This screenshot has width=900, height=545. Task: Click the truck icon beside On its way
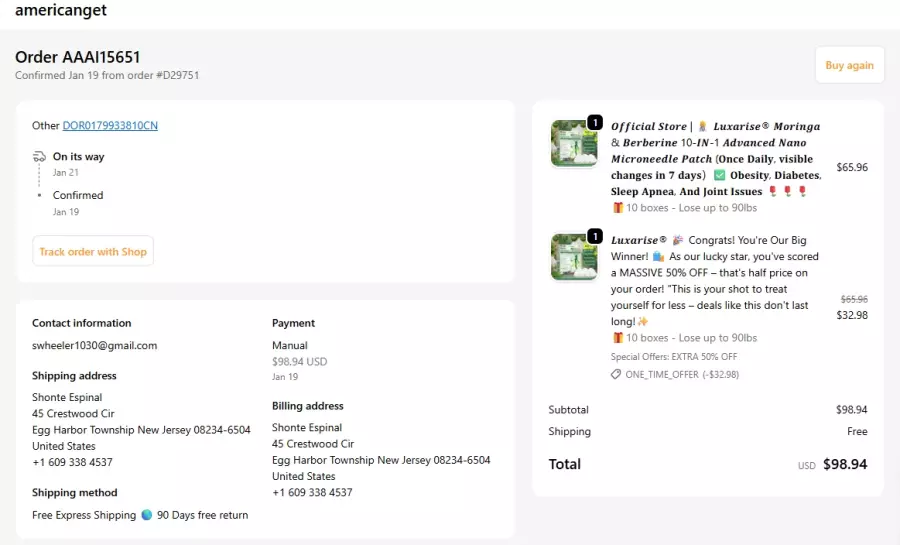[39, 157]
